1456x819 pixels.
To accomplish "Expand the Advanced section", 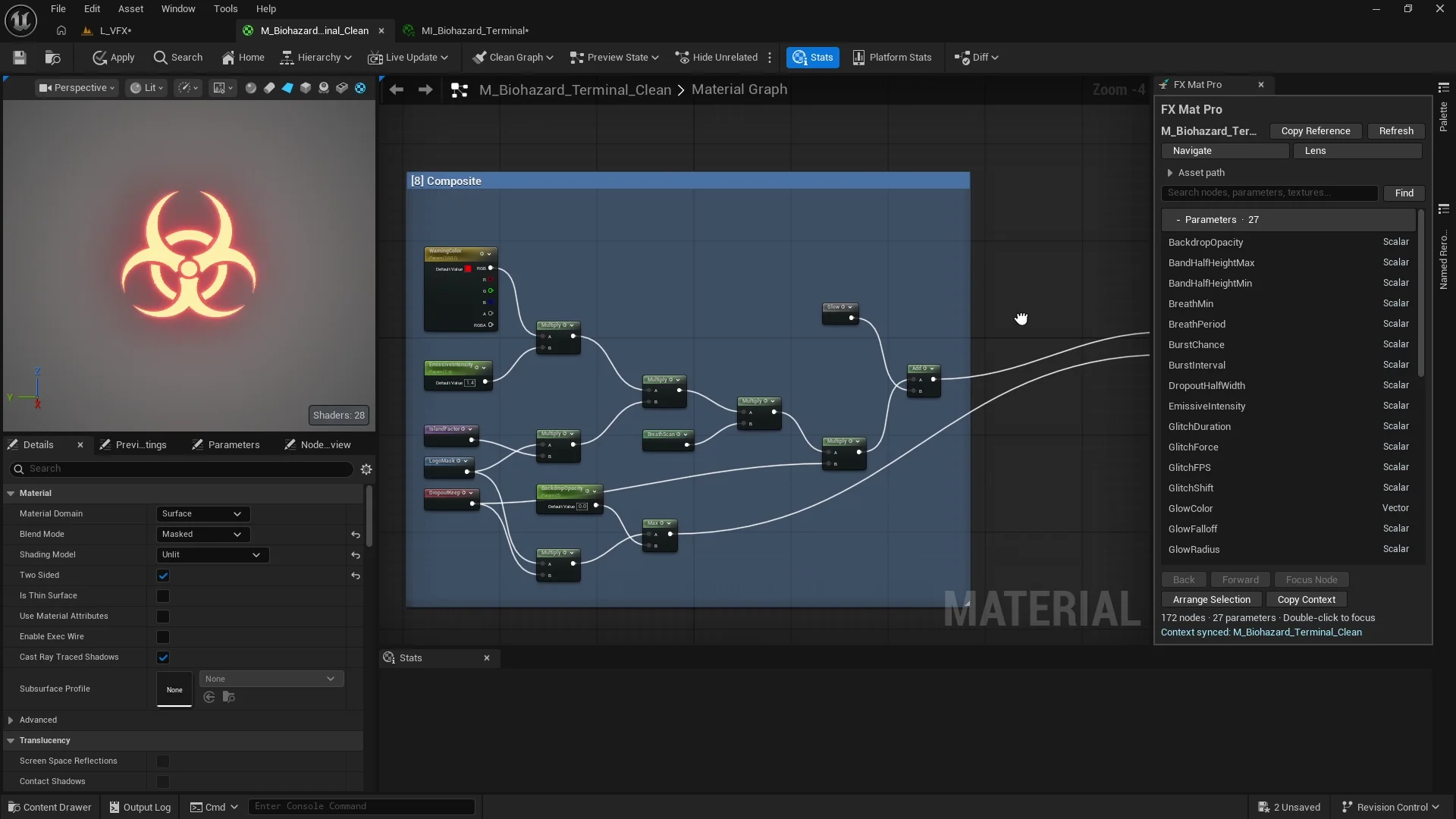I will click(x=11, y=720).
